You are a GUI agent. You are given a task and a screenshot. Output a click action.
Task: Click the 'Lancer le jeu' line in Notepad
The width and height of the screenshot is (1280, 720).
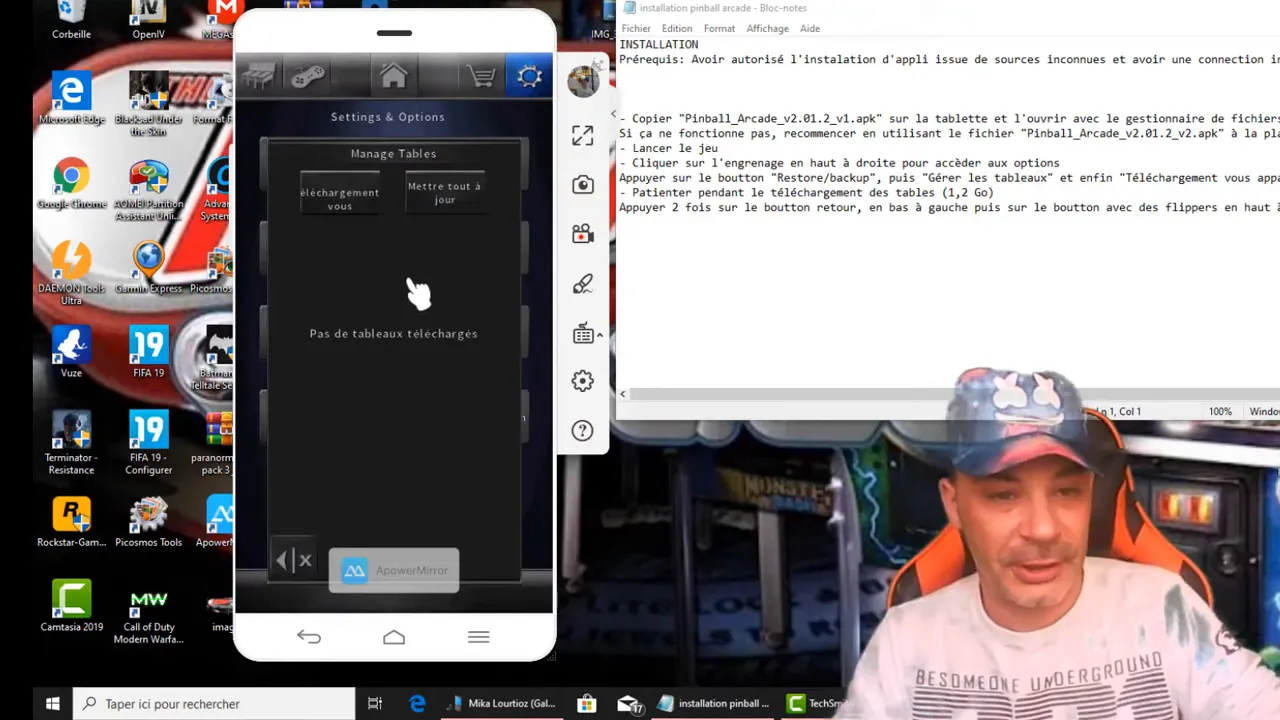click(x=668, y=148)
